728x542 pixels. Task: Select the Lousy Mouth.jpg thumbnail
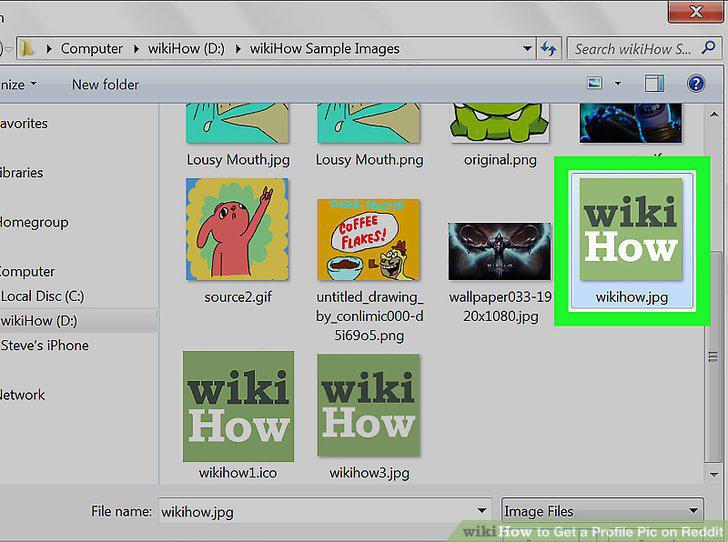(237, 123)
